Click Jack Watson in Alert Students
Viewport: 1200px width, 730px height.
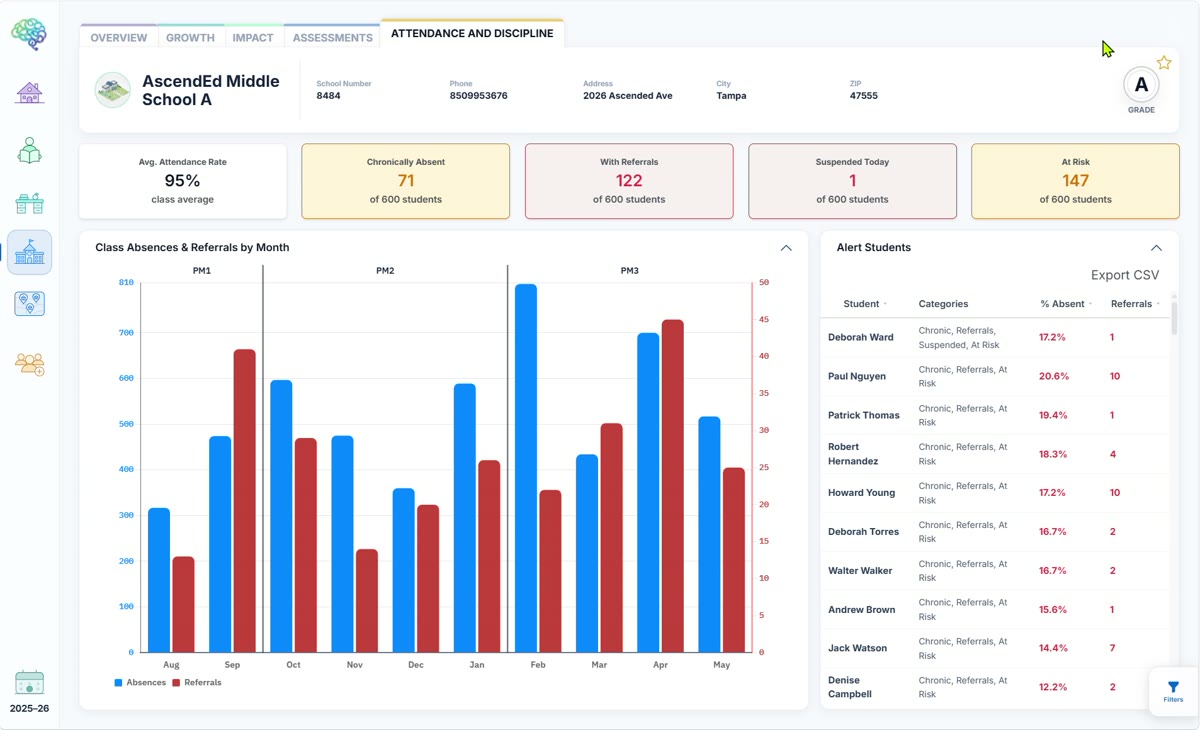858,648
